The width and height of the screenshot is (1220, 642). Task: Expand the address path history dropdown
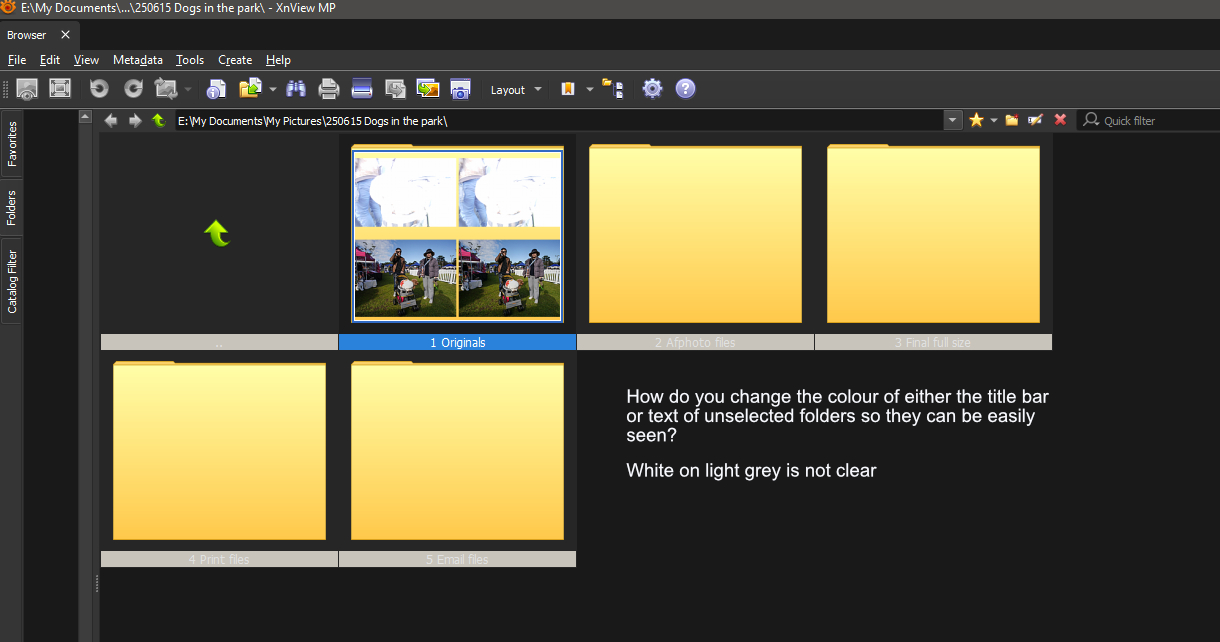(x=953, y=120)
